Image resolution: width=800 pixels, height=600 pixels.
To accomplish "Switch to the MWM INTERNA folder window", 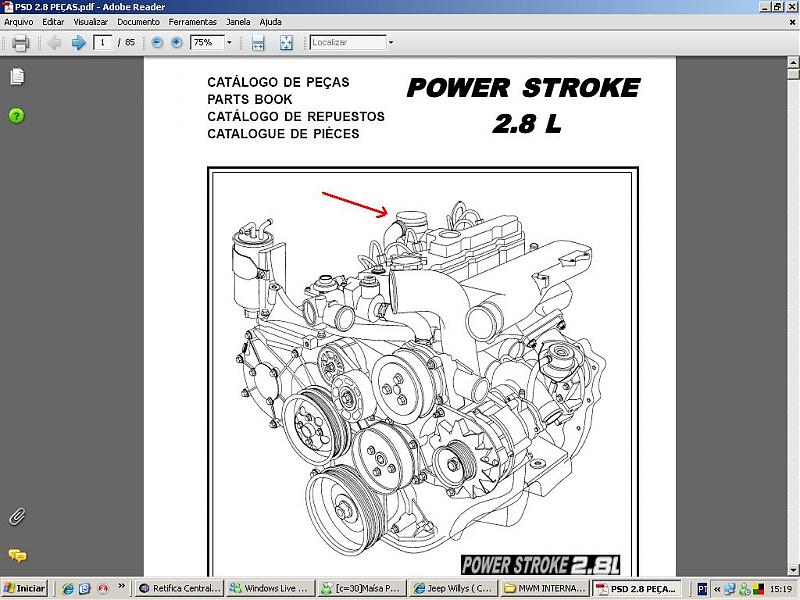I will click(x=543, y=589).
